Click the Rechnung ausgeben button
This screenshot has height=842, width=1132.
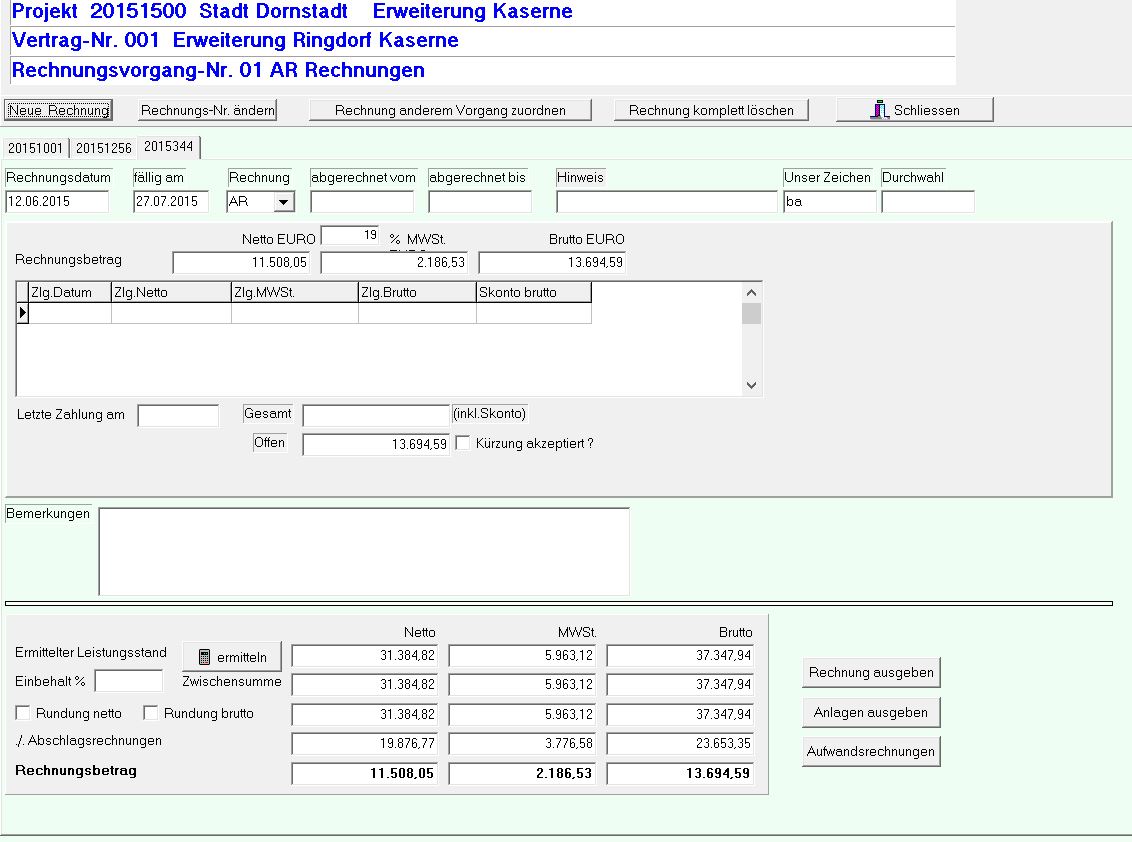[x=871, y=673]
